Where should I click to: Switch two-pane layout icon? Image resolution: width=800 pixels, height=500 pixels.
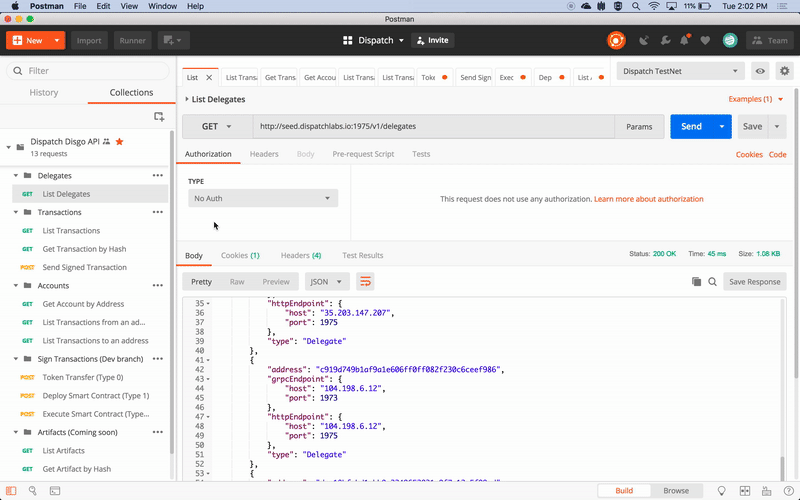[x=744, y=491]
